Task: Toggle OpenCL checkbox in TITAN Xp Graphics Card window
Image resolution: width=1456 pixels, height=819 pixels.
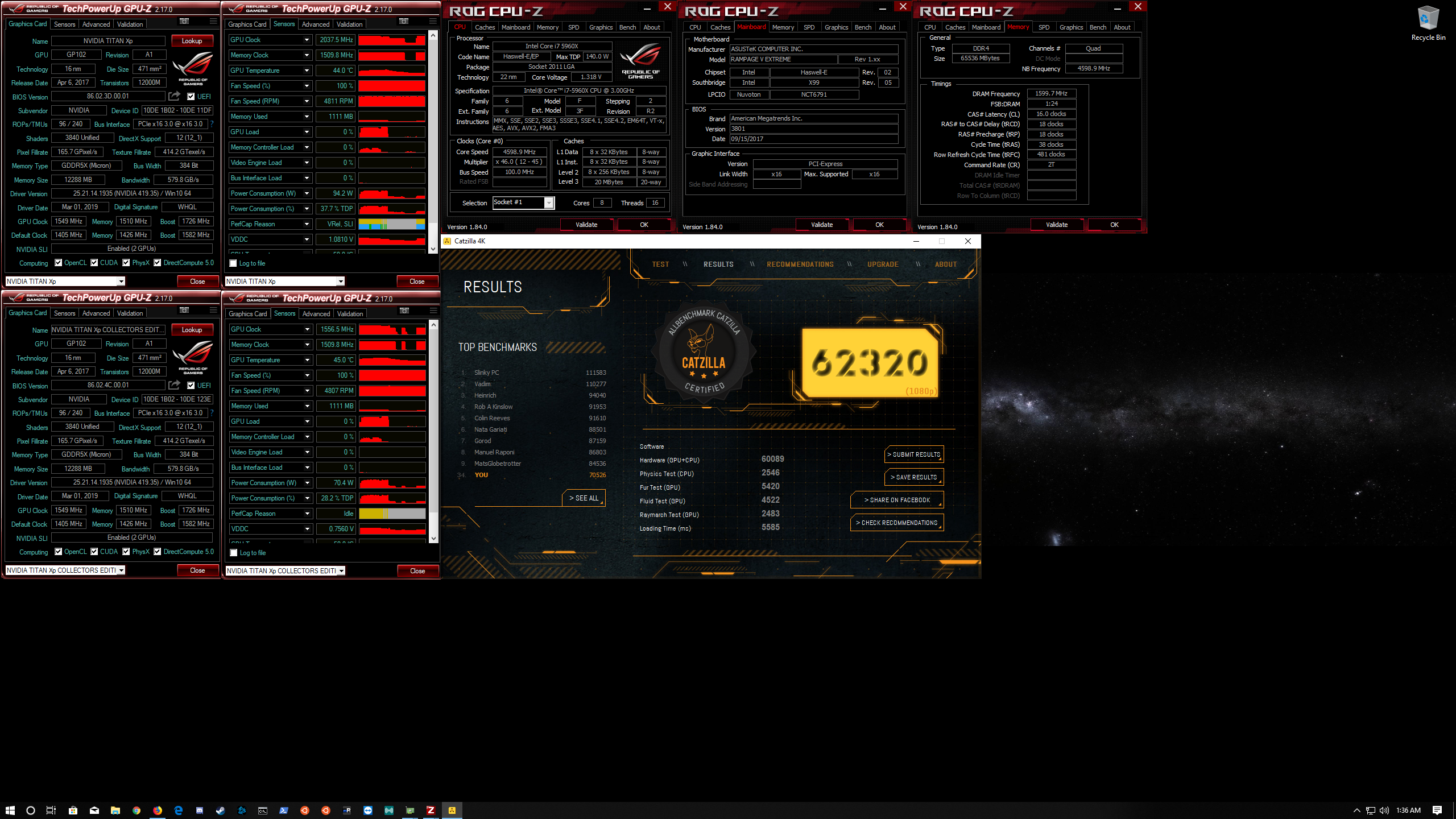Action: pos(58,263)
